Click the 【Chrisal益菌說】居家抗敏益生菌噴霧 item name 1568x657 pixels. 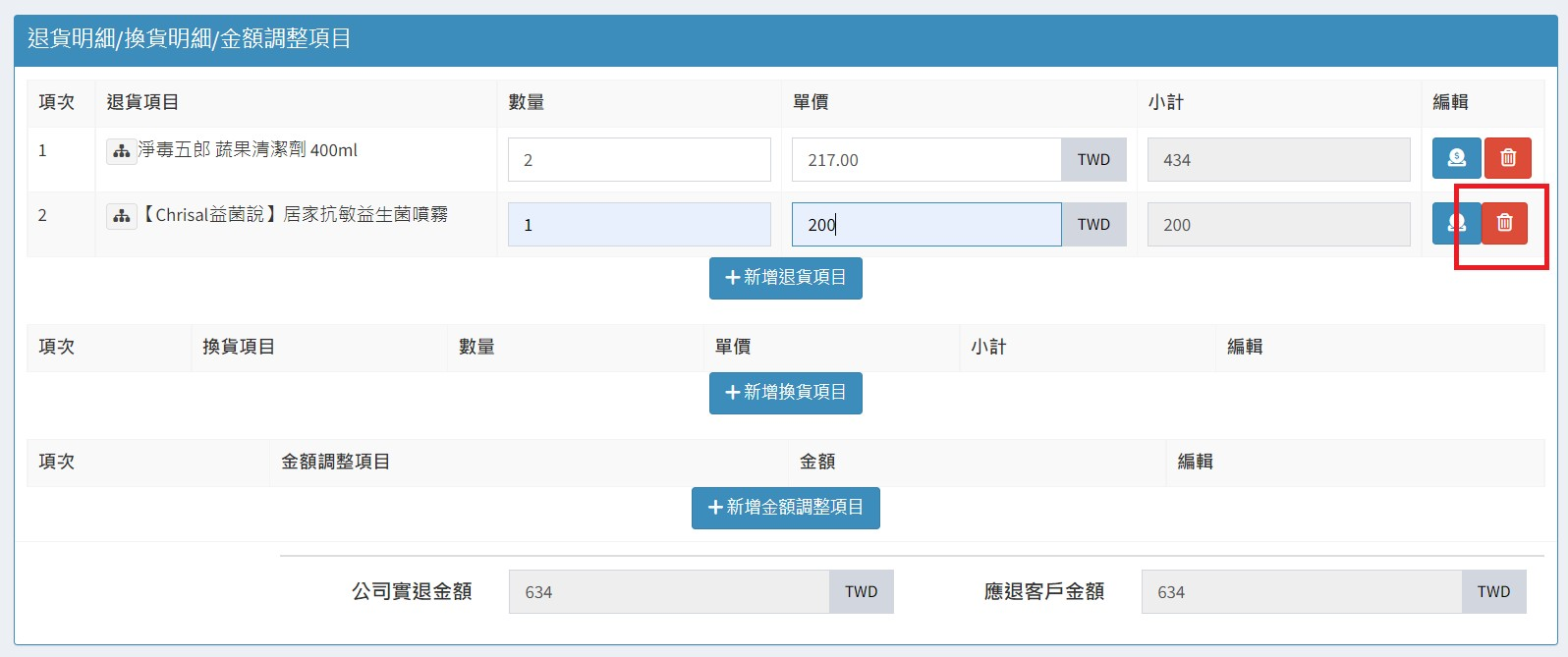[295, 214]
